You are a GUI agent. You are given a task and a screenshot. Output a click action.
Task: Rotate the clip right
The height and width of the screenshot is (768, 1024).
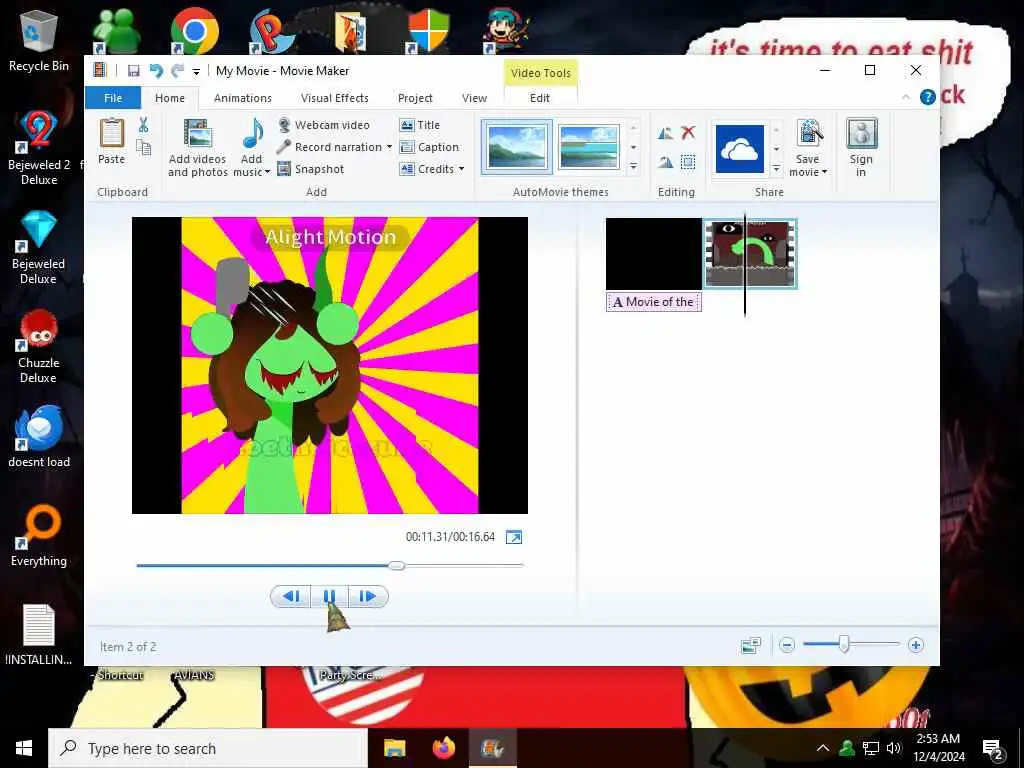(665, 162)
